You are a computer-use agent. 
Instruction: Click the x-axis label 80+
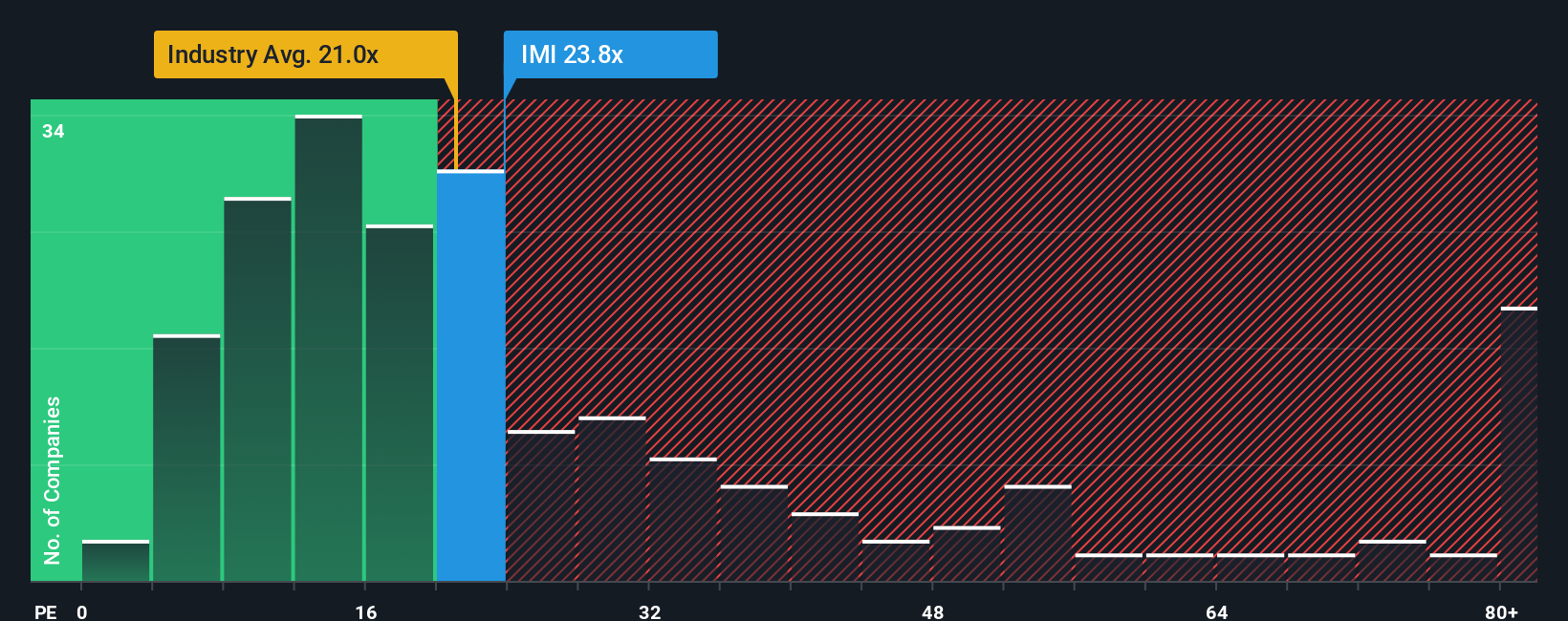pos(1501,611)
